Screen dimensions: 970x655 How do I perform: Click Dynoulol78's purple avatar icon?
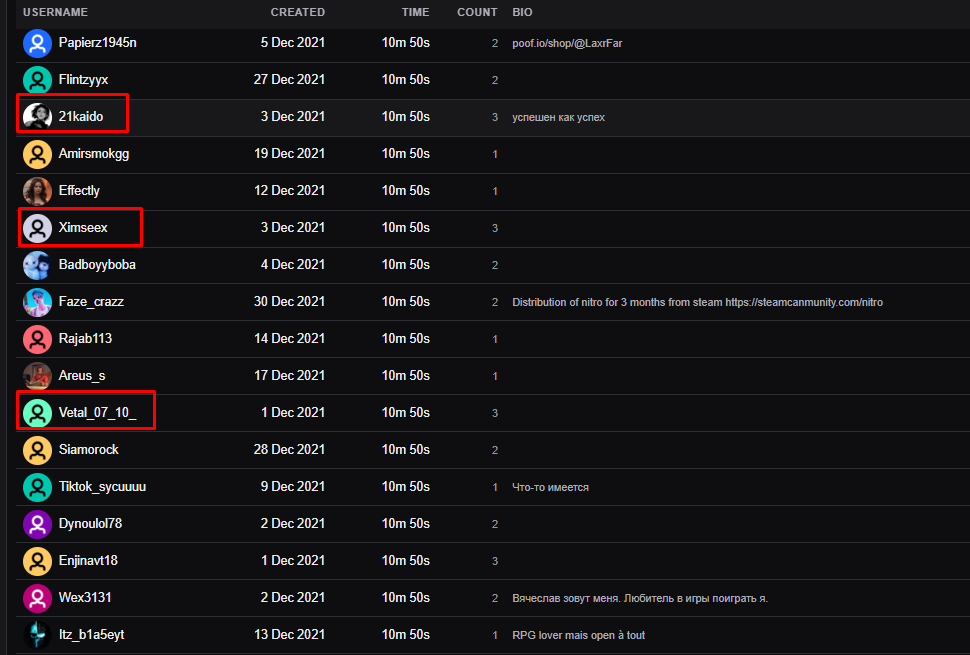(37, 524)
